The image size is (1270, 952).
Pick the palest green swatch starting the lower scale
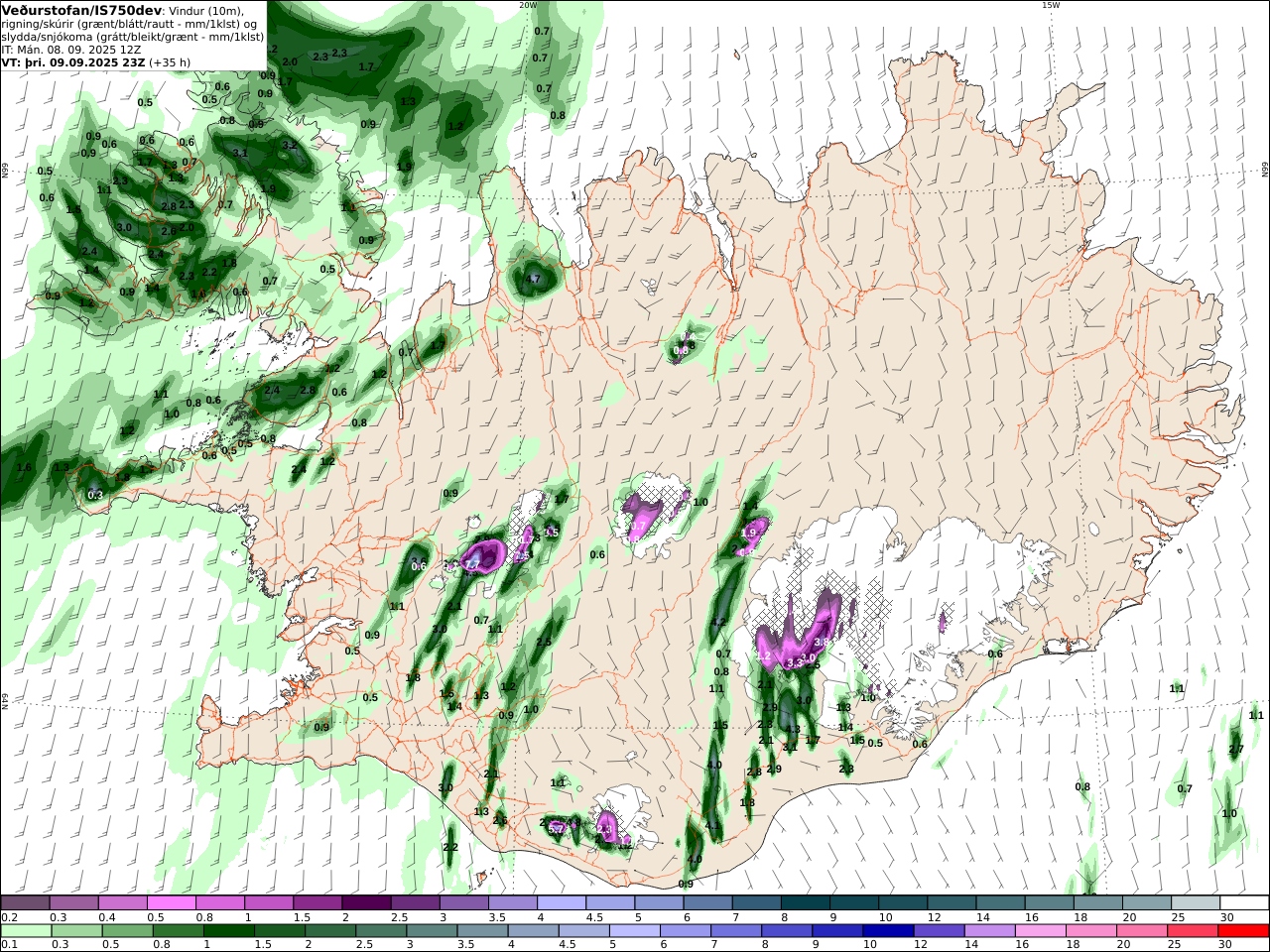tap(26, 930)
